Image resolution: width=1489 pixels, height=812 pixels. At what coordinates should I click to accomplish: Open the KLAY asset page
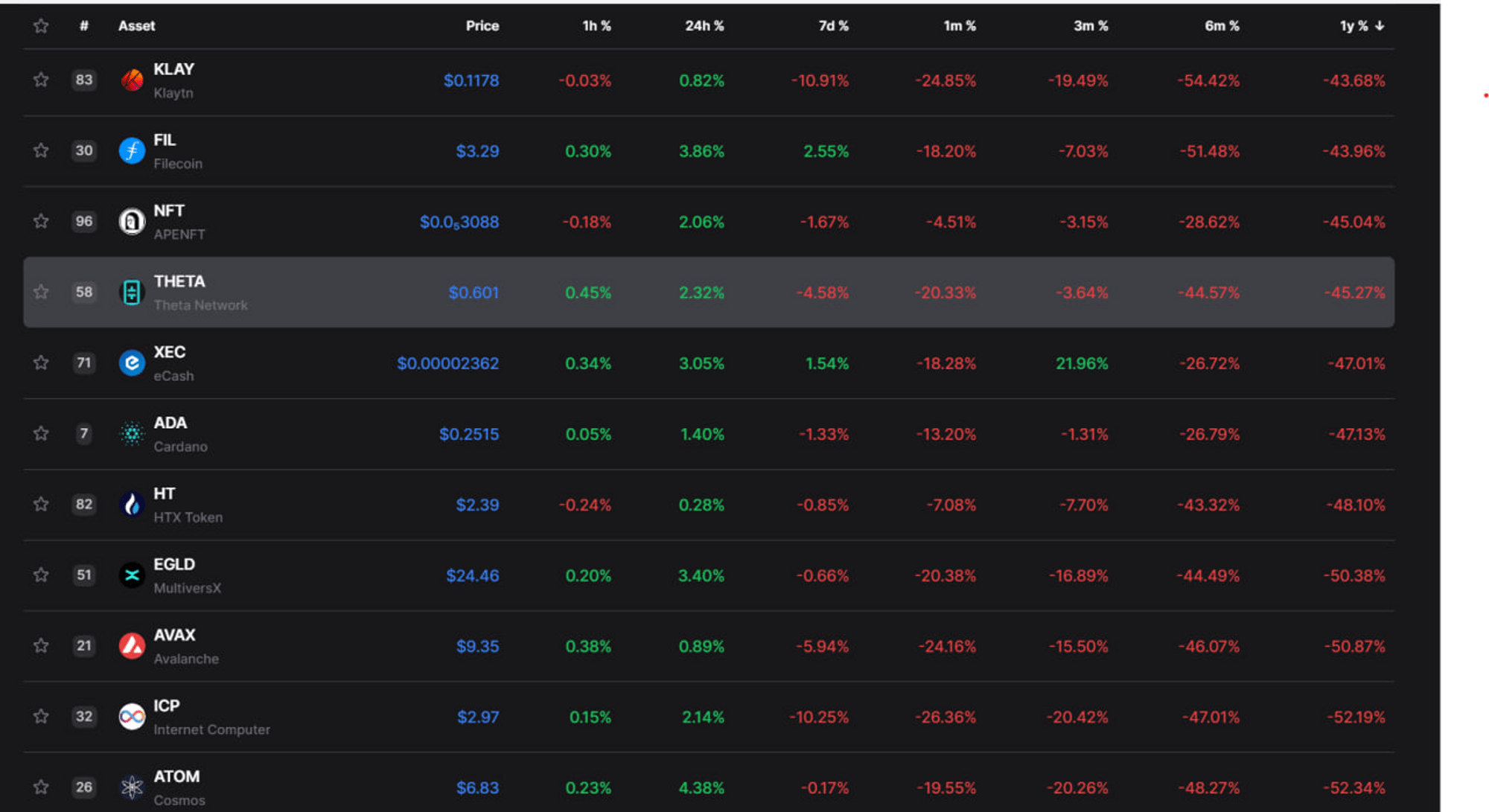pyautogui.click(x=173, y=69)
